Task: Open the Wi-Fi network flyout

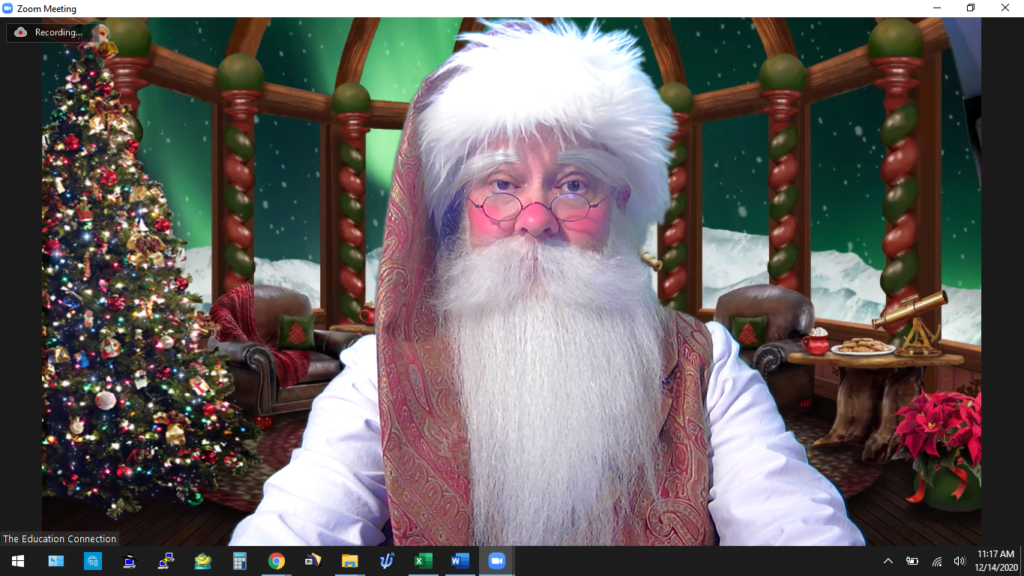Action: pyautogui.click(x=936, y=561)
